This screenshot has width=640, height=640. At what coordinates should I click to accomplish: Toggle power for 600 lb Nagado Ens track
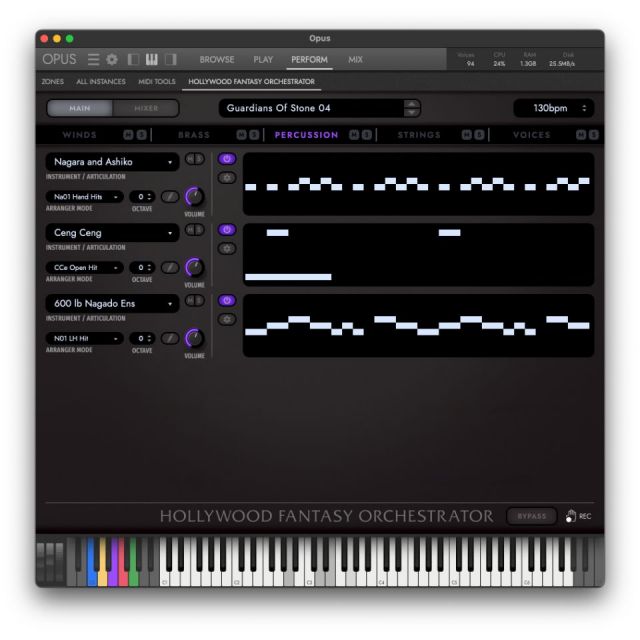(x=227, y=300)
